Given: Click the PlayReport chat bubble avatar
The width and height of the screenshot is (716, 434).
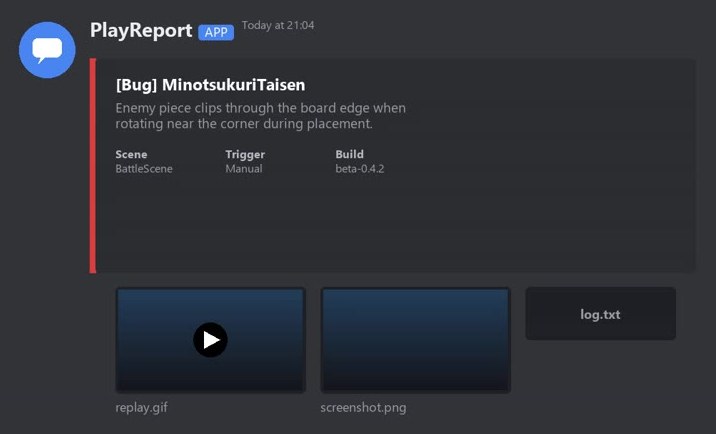Looking at the screenshot, I should click(x=47, y=50).
